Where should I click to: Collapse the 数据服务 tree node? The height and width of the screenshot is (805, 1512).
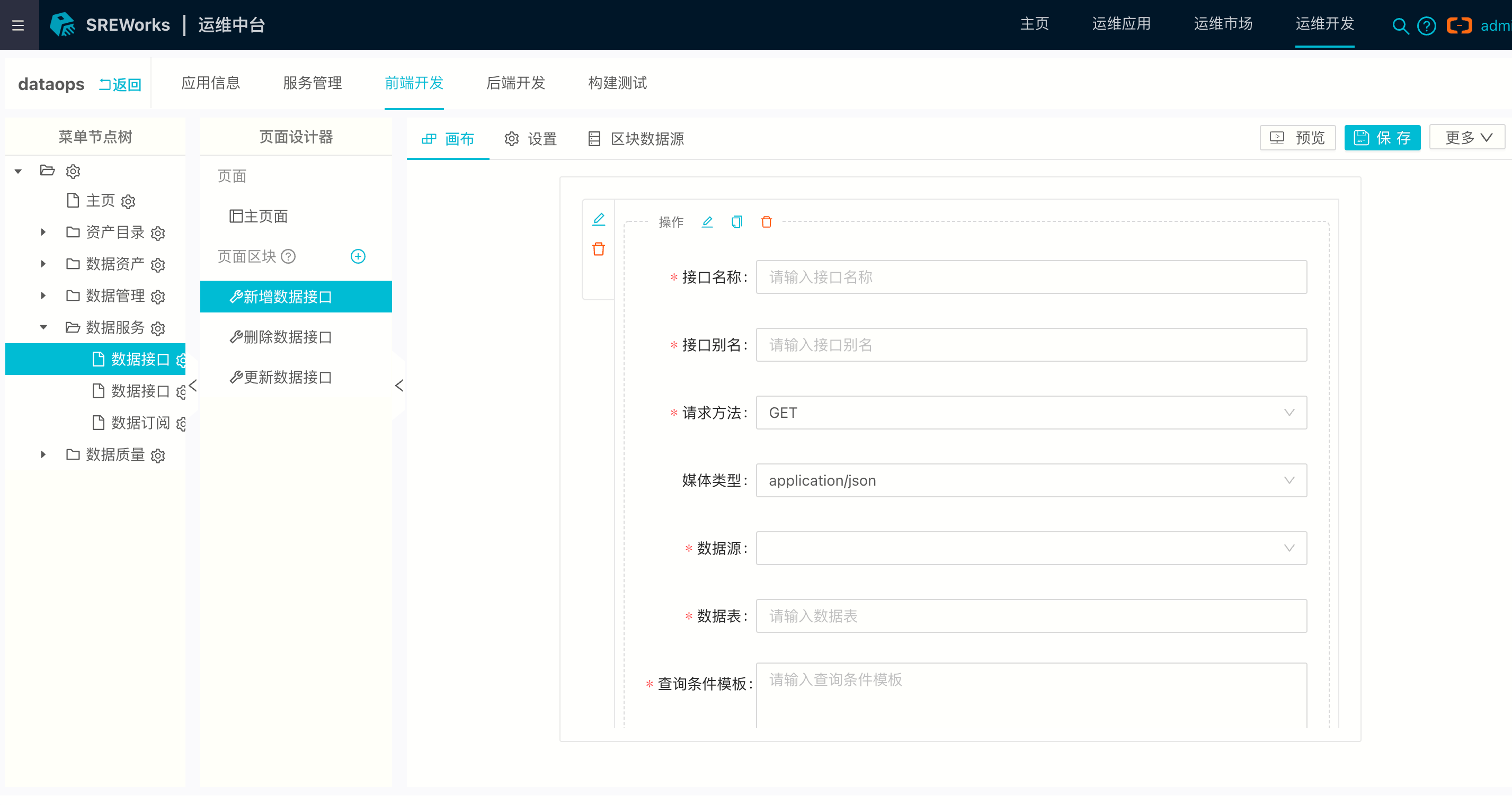pyautogui.click(x=42, y=327)
